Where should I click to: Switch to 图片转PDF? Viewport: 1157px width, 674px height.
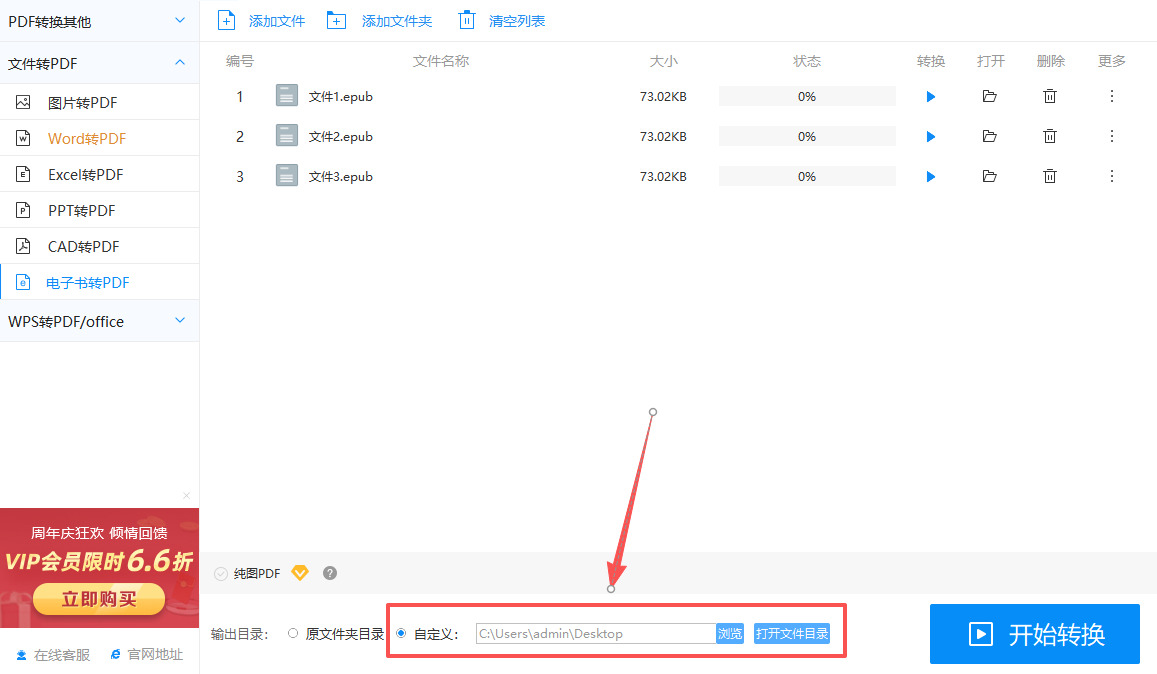(x=100, y=103)
